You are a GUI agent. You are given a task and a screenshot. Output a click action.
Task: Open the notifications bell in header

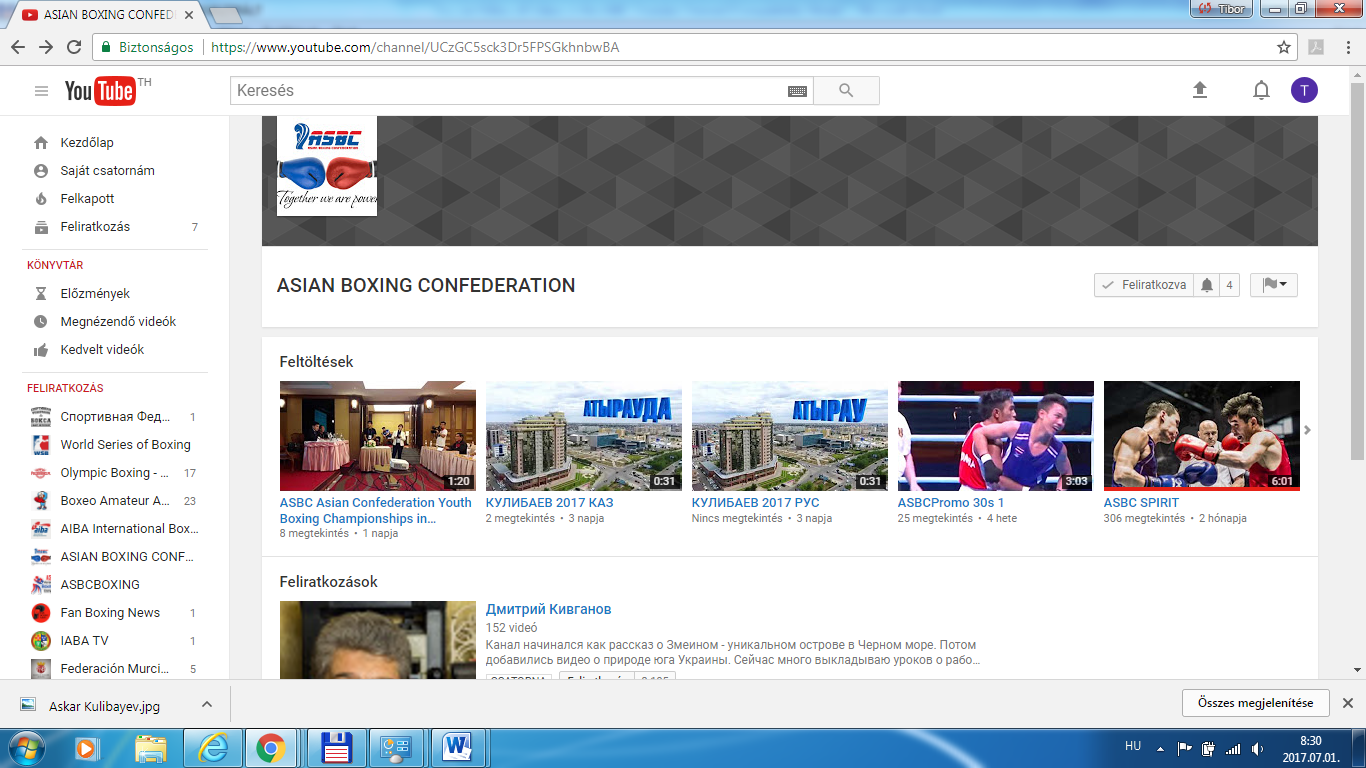(x=1261, y=91)
